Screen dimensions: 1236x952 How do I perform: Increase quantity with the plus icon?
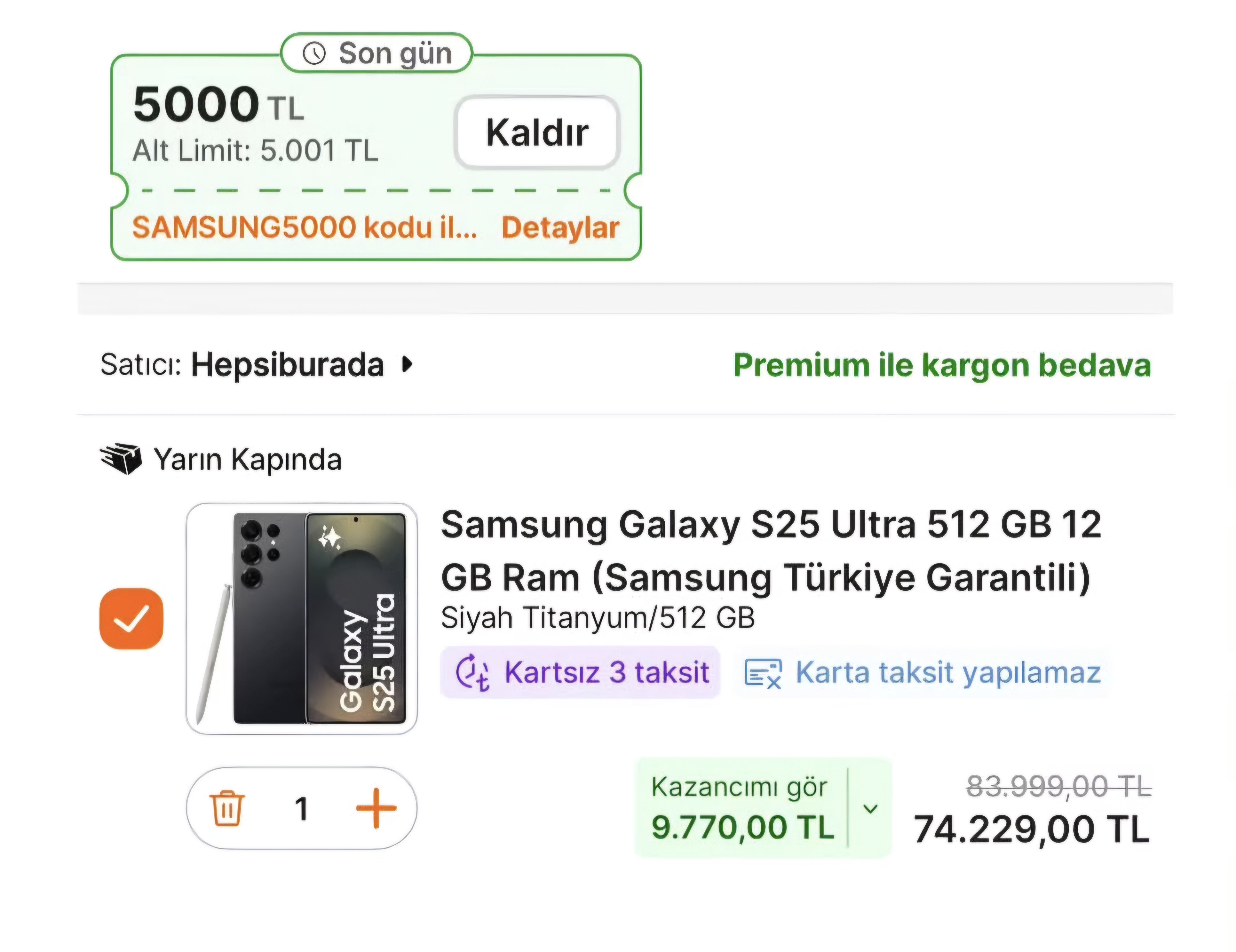[376, 808]
